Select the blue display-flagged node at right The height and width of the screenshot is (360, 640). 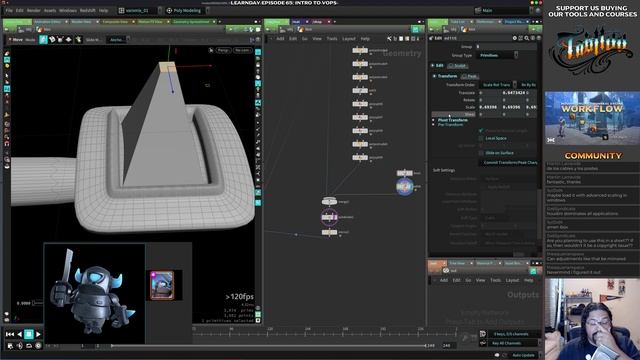click(404, 187)
